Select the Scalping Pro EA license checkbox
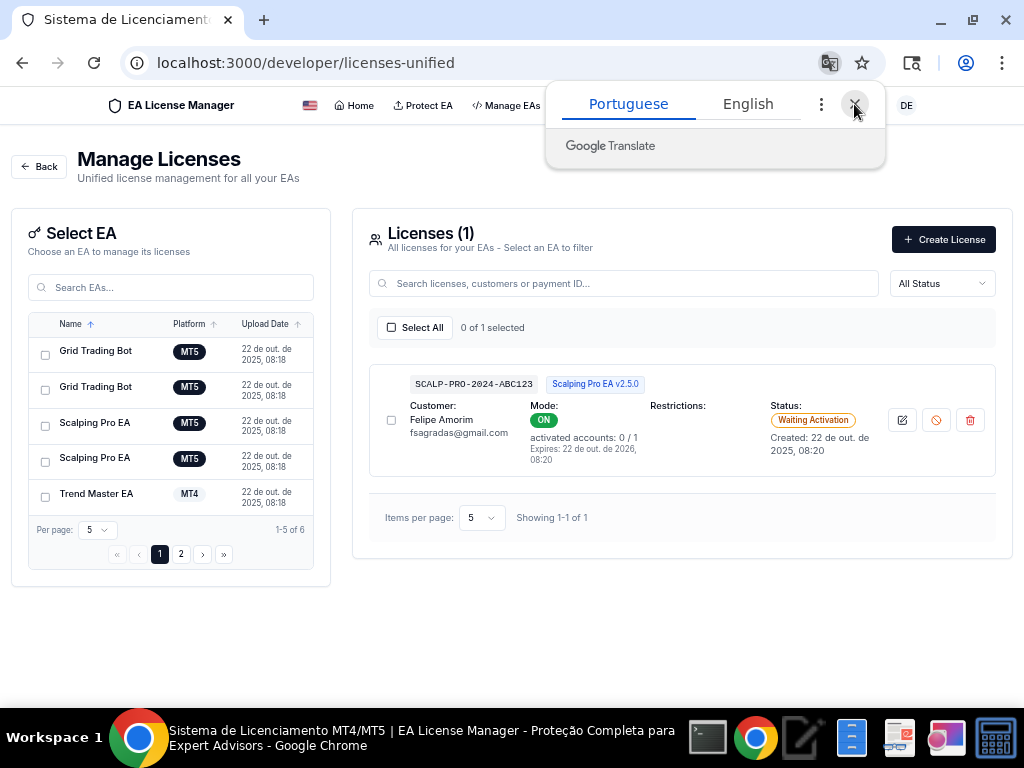The image size is (1024, 768). point(391,420)
